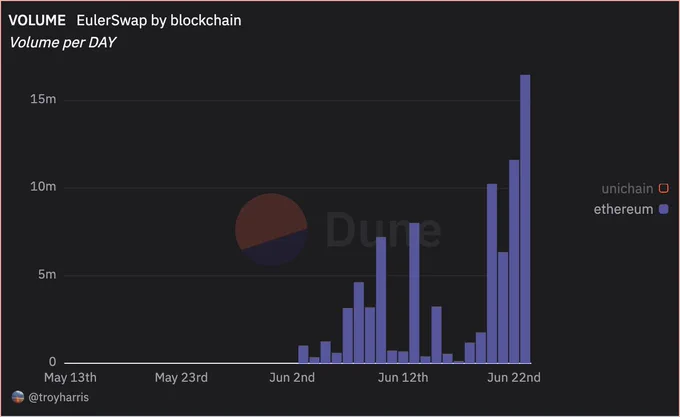Click the 'May 23rd' x-axis label
This screenshot has height=417, width=680.
coord(181,378)
